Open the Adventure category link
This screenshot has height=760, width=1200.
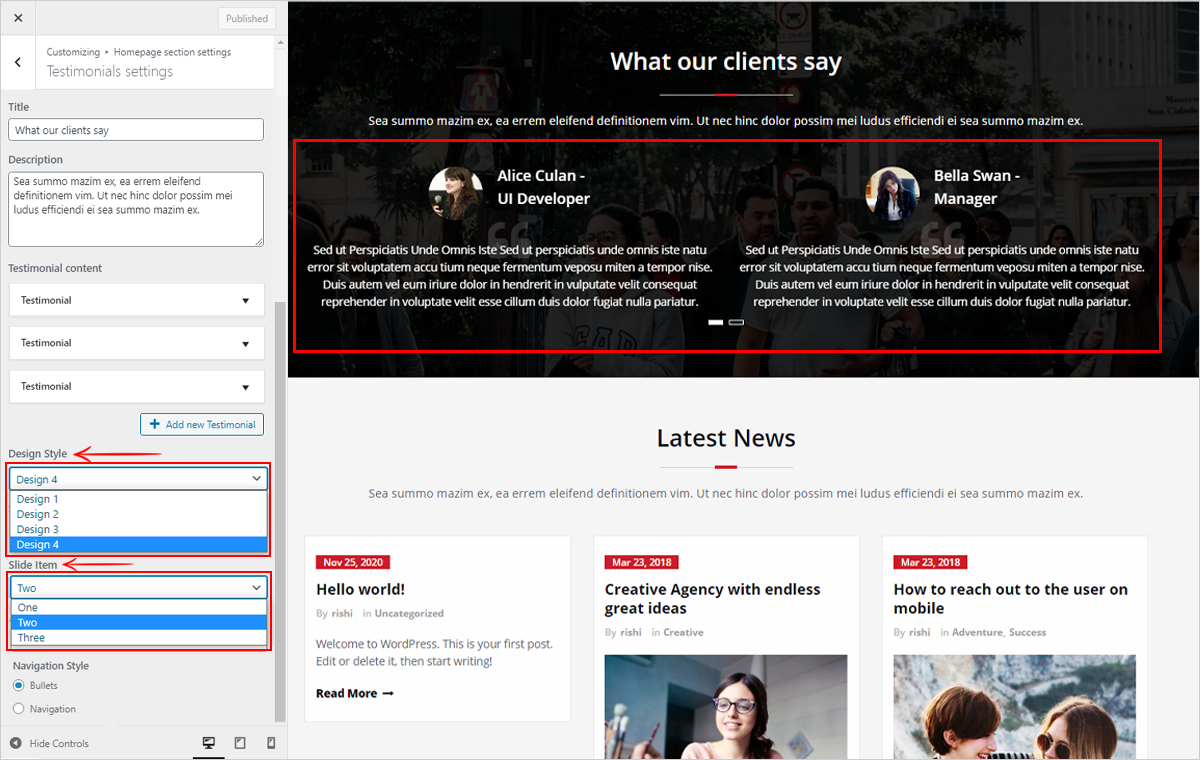point(977,632)
